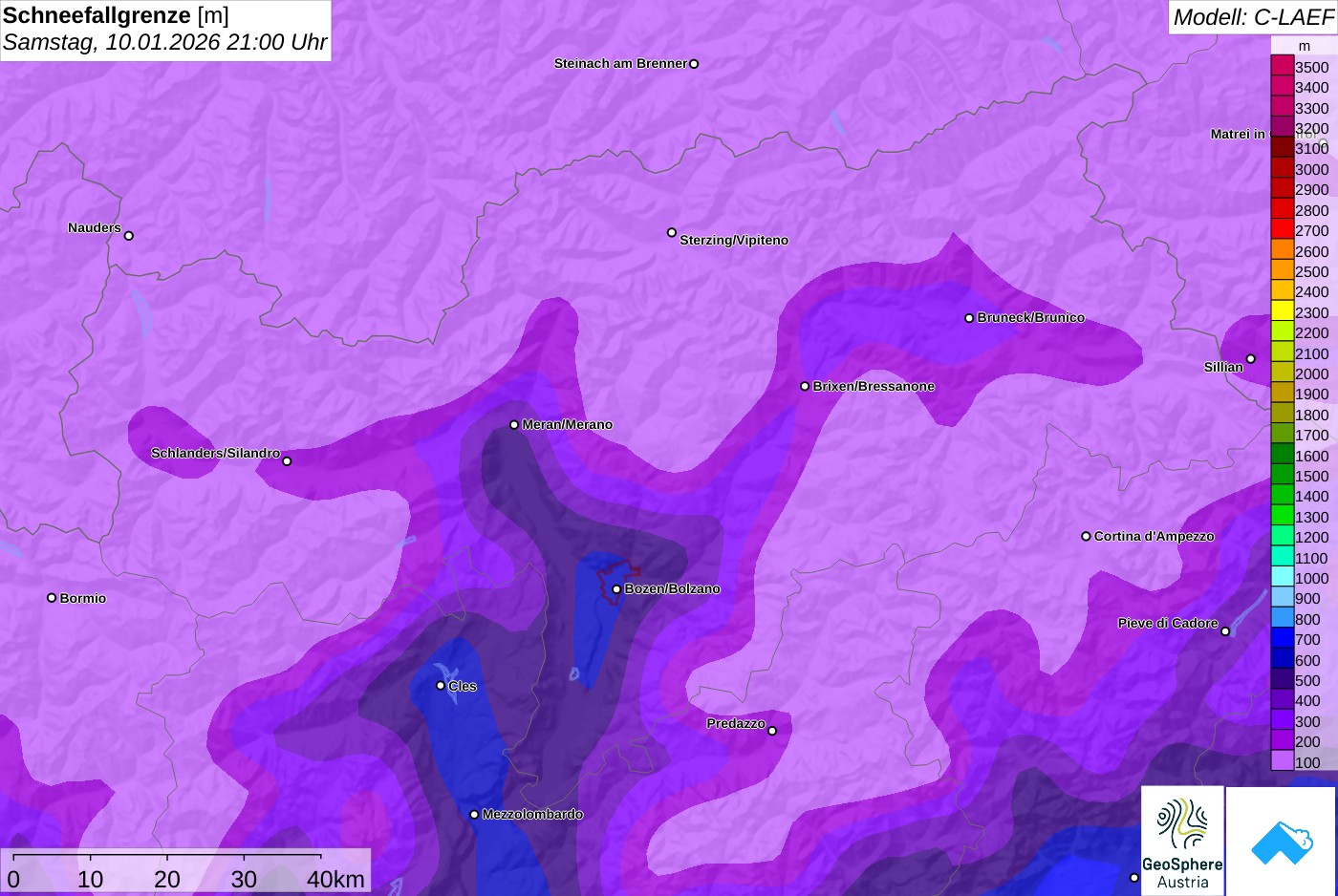Select the Pieve di Cadore label

(x=1168, y=624)
